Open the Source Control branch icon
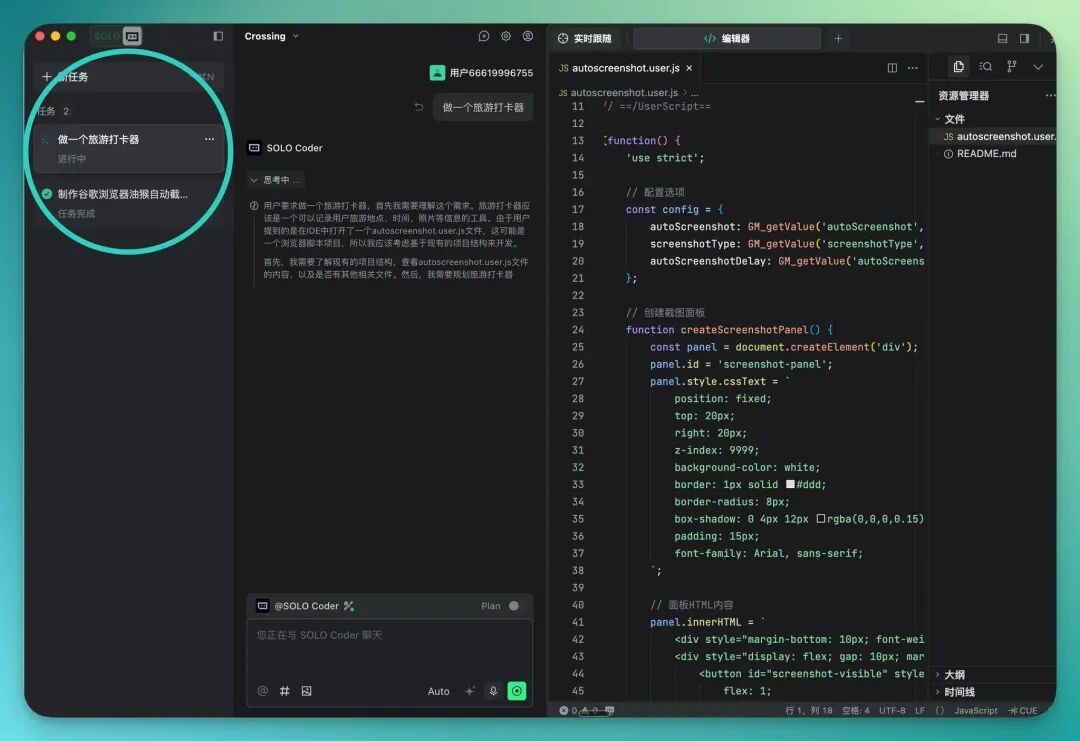Viewport: 1080px width, 741px height. 1011,66
